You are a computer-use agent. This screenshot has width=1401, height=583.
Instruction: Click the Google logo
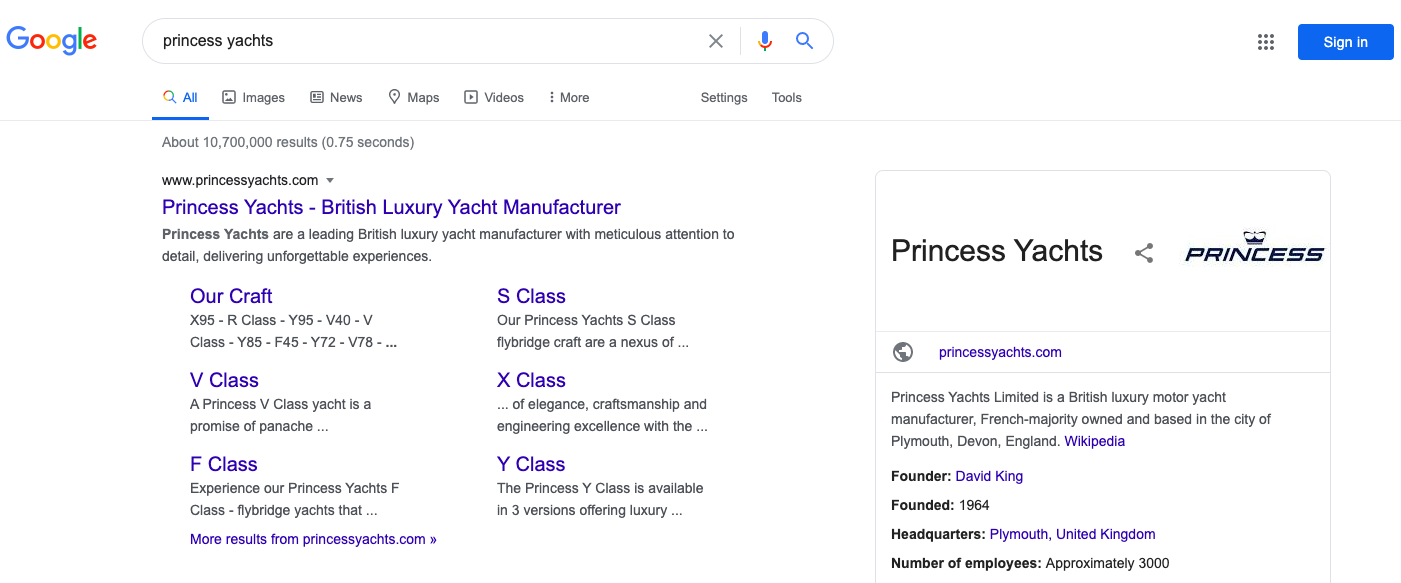(52, 41)
